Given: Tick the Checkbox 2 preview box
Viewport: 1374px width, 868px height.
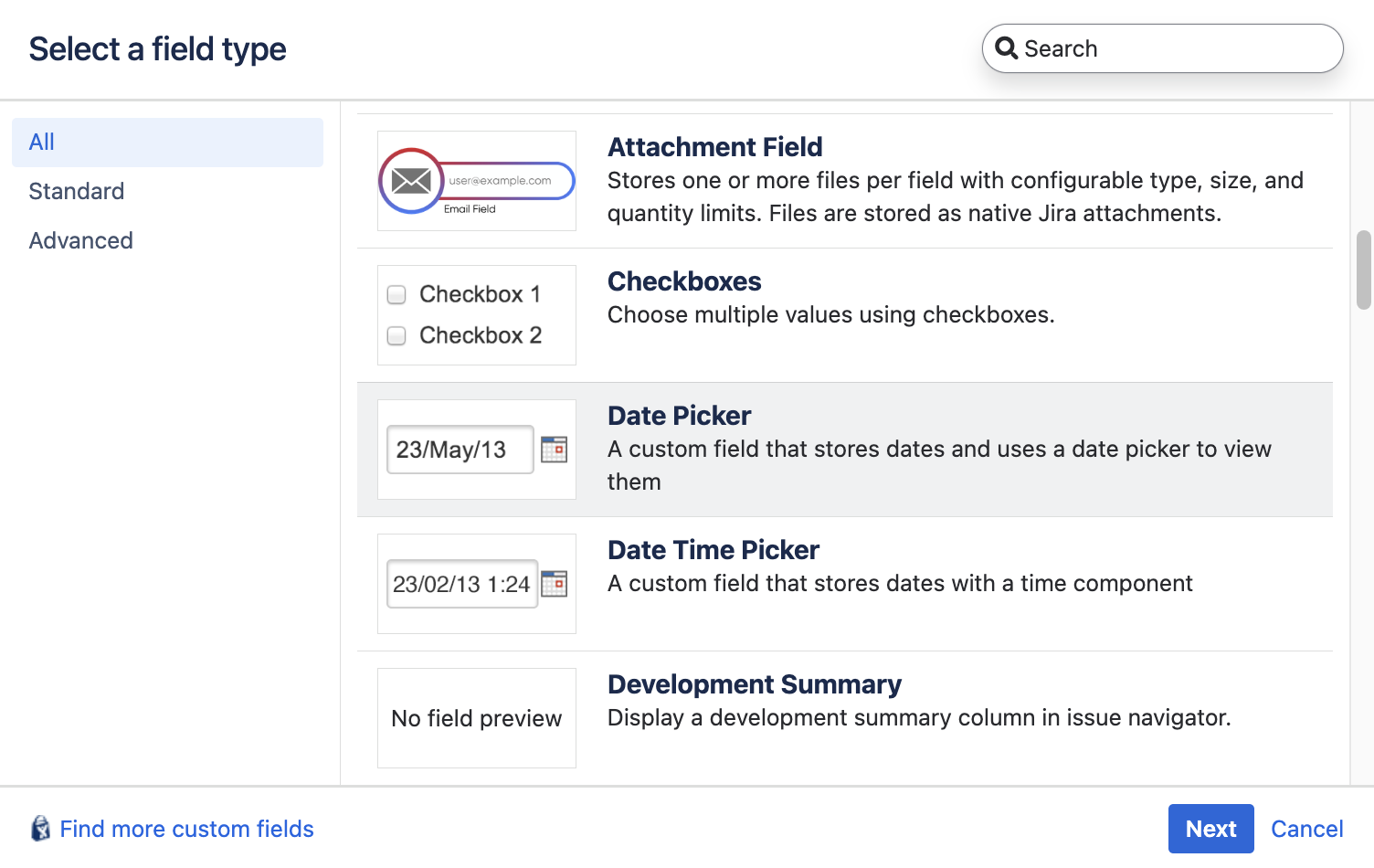Looking at the screenshot, I should point(396,335).
